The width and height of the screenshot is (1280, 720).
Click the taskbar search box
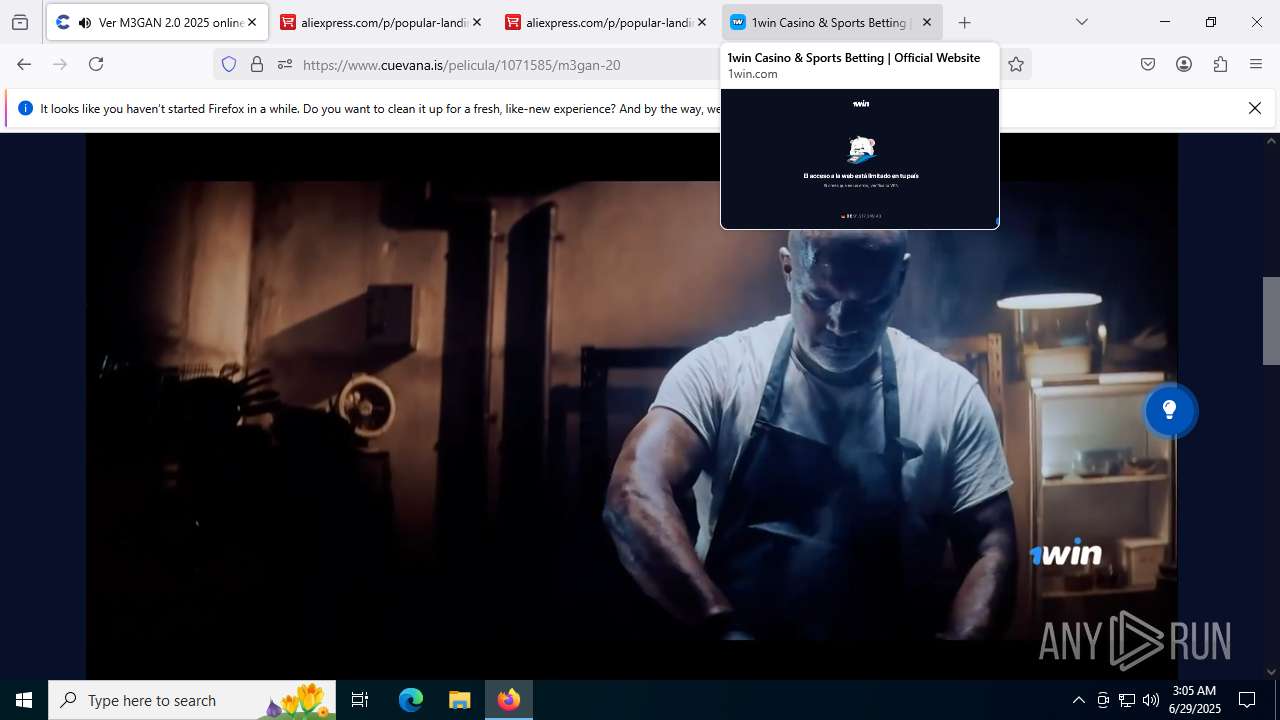(192, 700)
